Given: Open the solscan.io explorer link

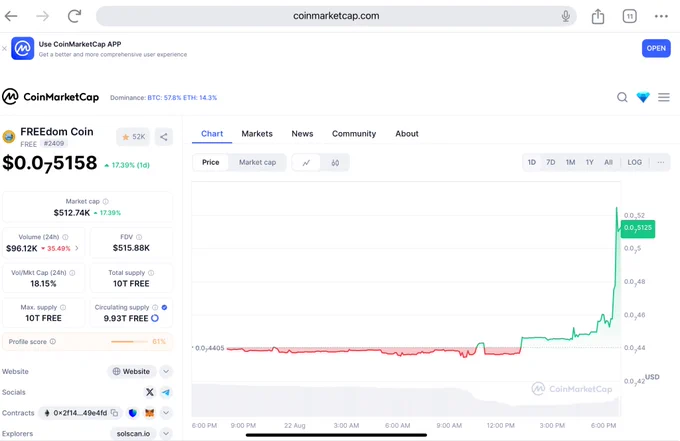Looking at the screenshot, I should [133, 434].
